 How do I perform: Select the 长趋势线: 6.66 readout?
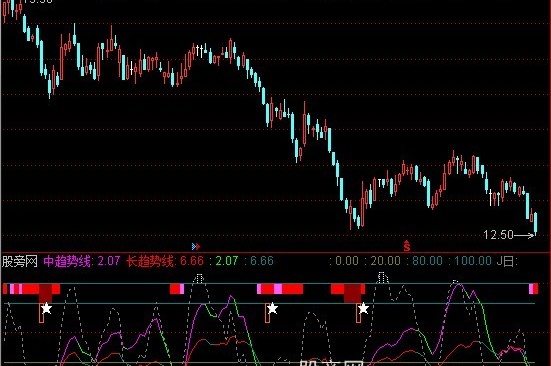tap(165, 261)
